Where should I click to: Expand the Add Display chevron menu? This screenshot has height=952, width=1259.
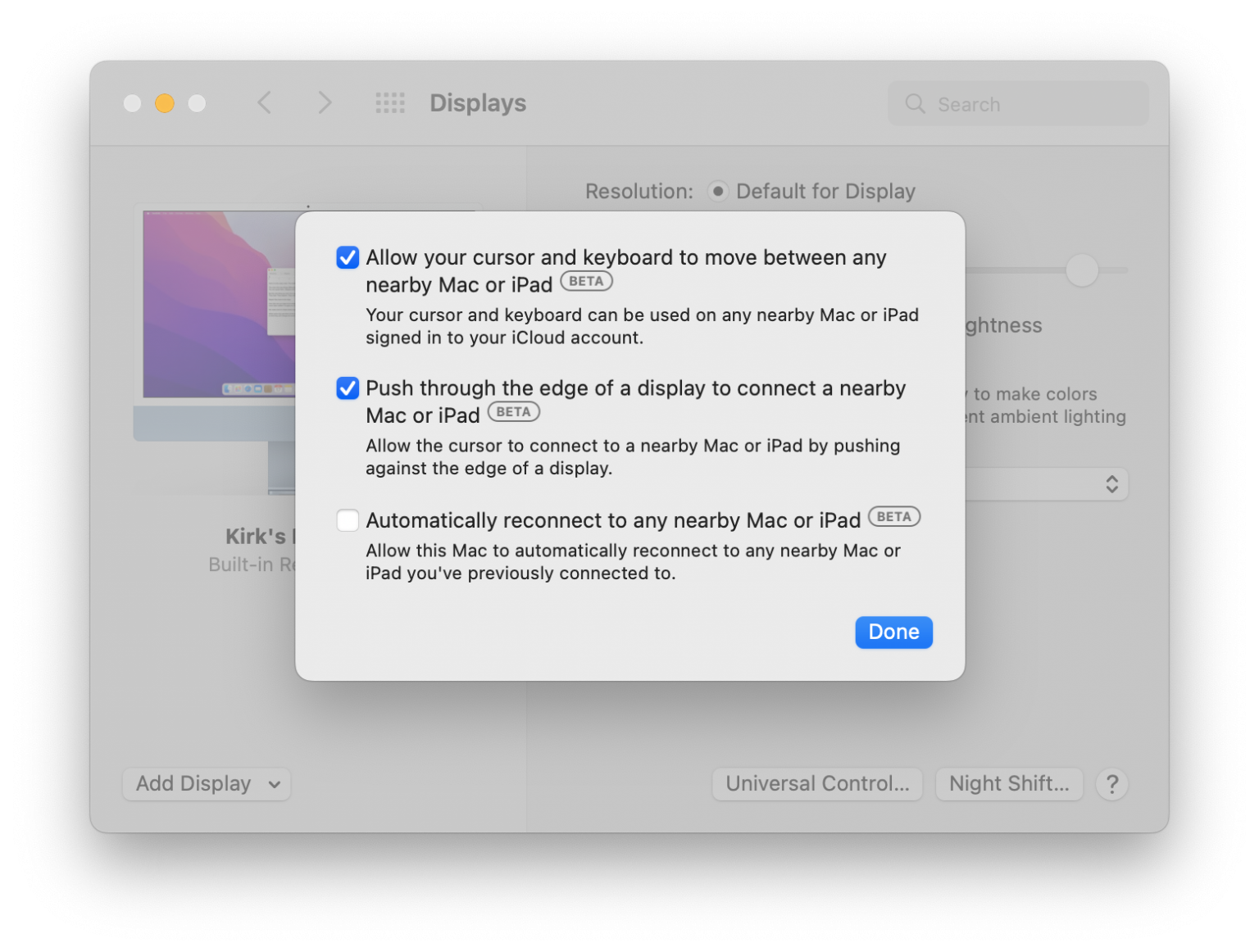pos(274,784)
